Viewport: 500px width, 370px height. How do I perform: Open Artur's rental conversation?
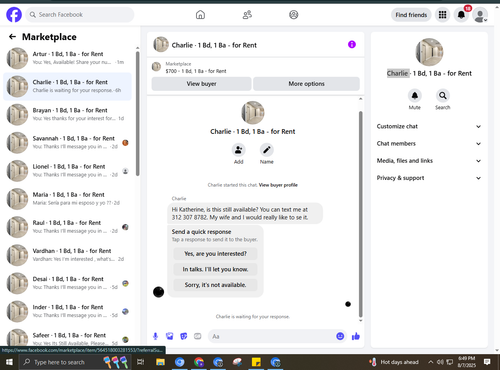pyautogui.click(x=67, y=58)
